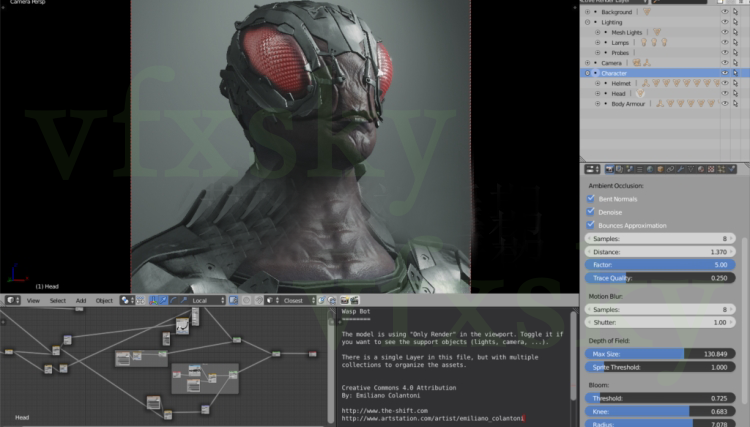The height and width of the screenshot is (427, 750).
Task: Click the OpenGL render animation clapper icon
Action: click(354, 300)
